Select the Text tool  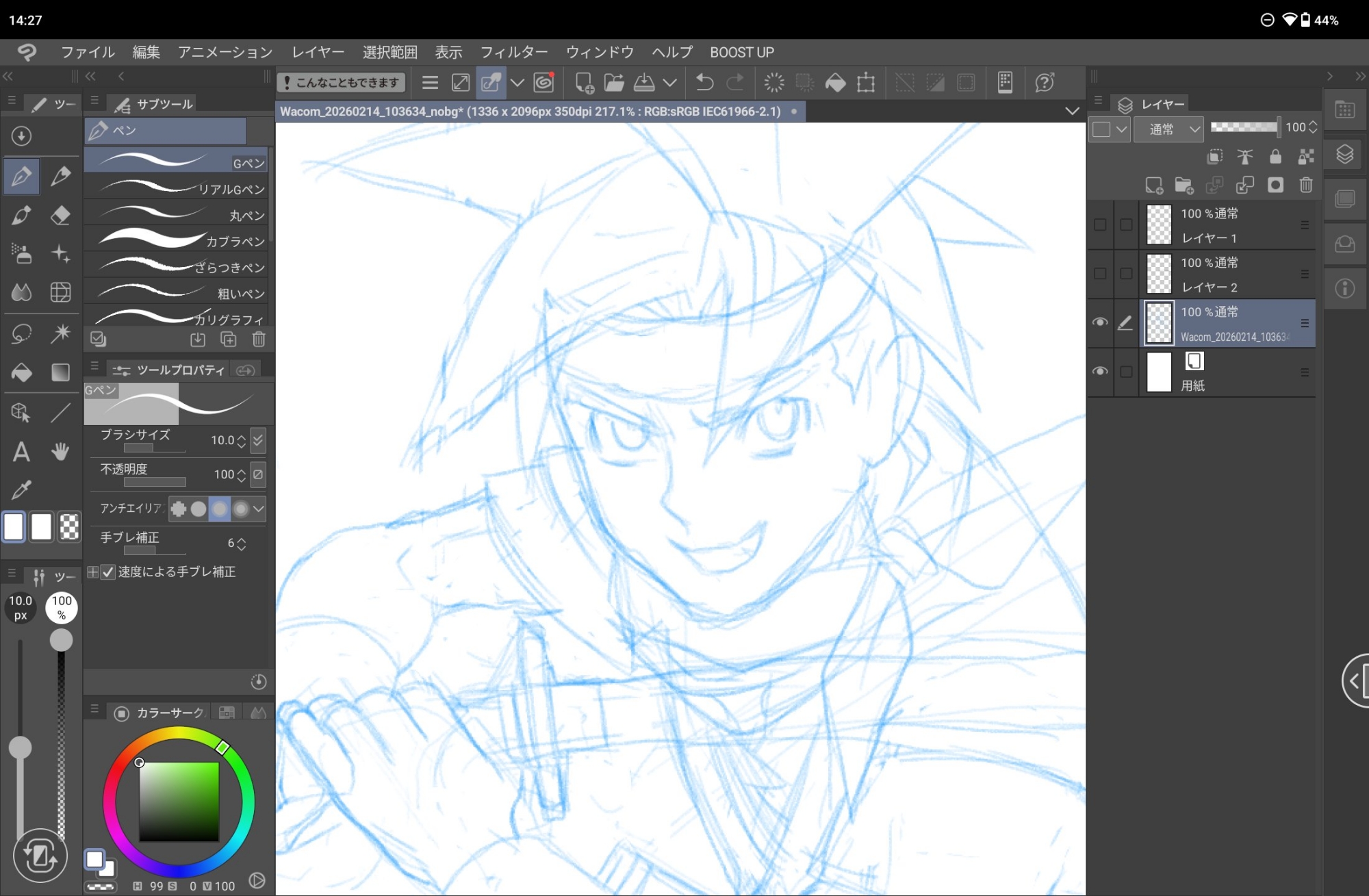click(x=21, y=452)
